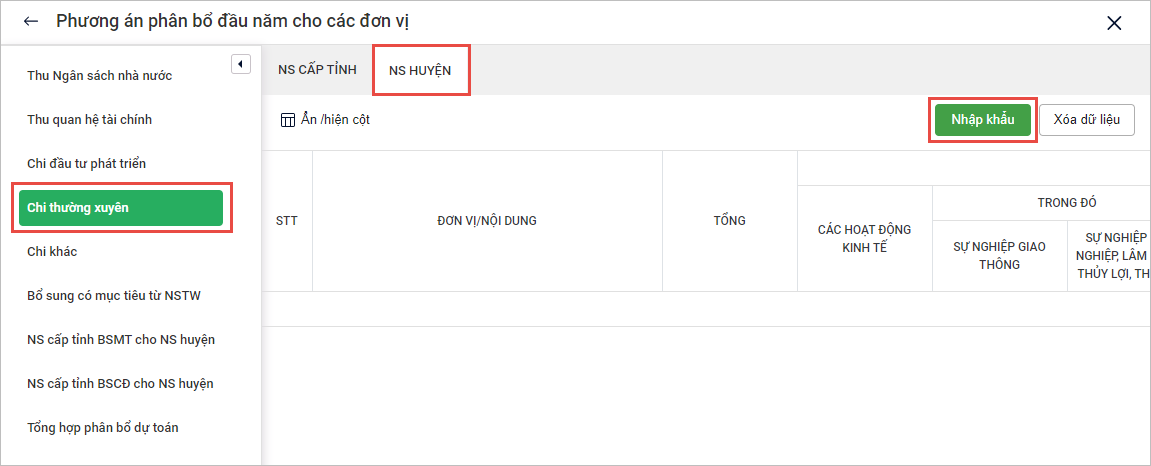Go to Chi đầu tư phát triển
Screen dimensions: 1151x466
tap(87, 164)
